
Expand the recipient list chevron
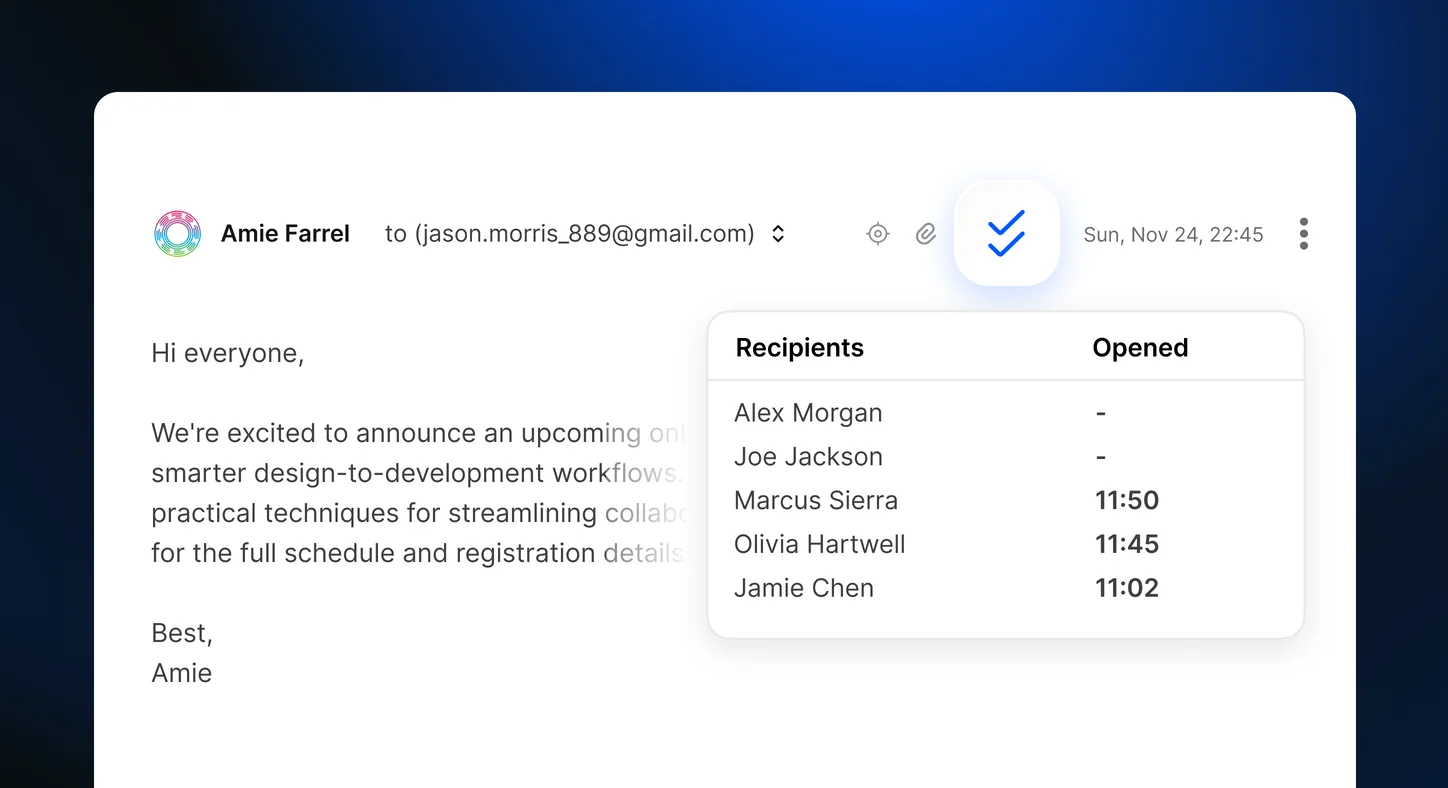click(778, 234)
